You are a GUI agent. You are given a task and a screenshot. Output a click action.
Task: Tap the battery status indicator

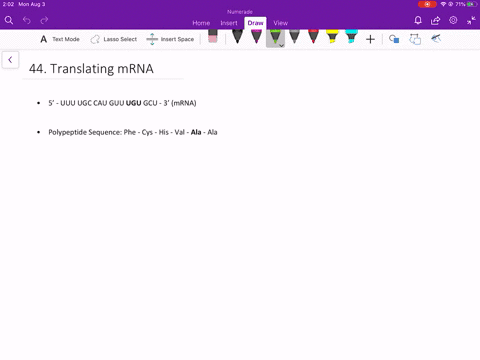tap(472, 4)
